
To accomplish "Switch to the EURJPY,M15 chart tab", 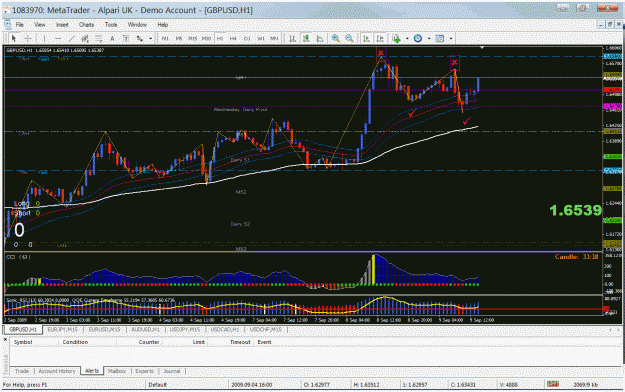I will point(62,330).
